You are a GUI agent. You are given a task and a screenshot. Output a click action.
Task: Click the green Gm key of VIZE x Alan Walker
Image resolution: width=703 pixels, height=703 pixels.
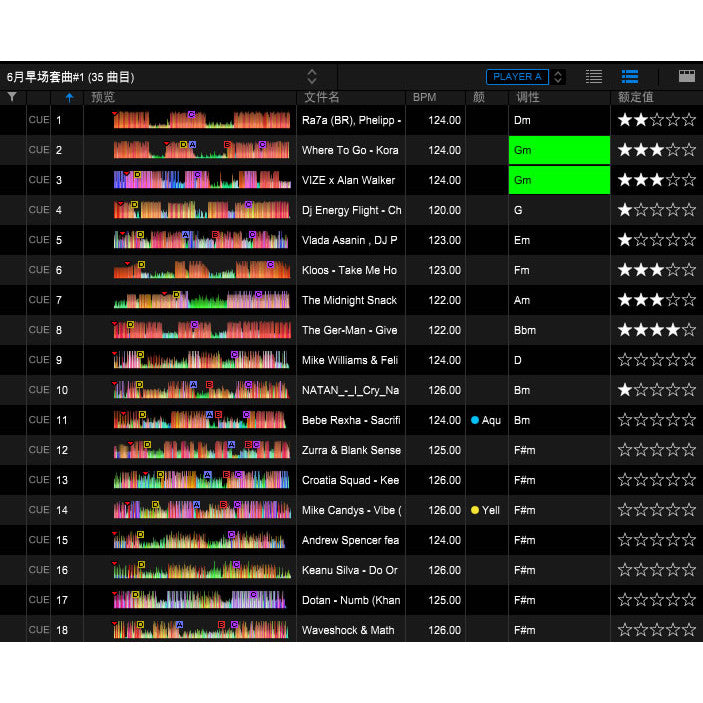559,180
